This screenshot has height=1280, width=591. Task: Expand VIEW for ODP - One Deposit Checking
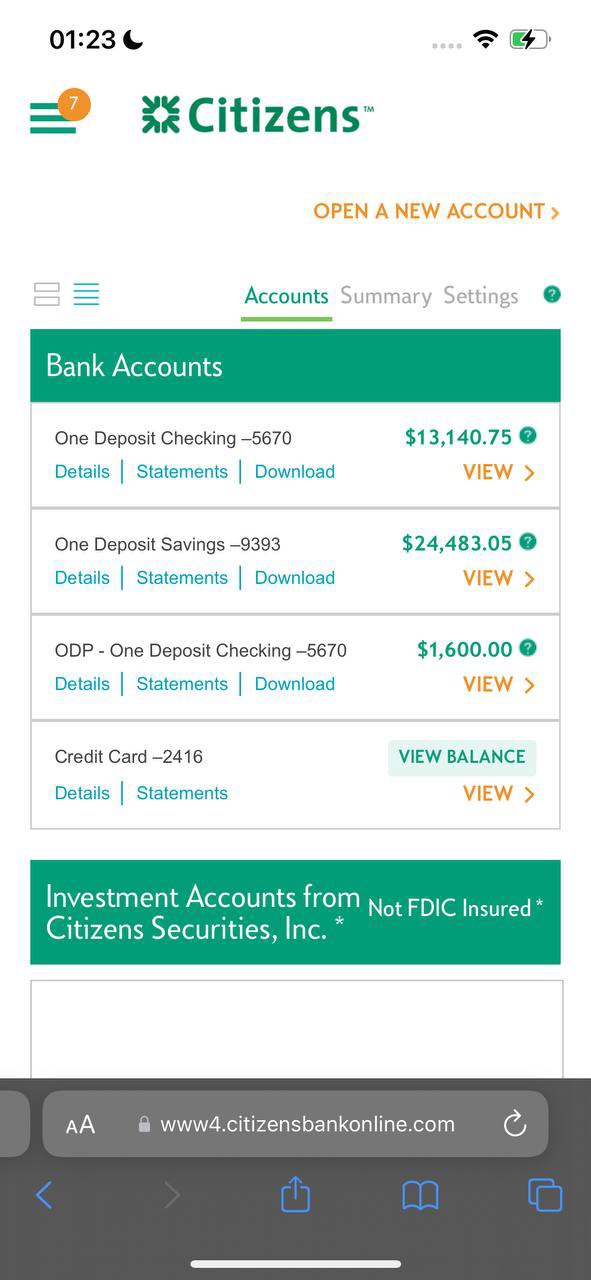pos(499,684)
